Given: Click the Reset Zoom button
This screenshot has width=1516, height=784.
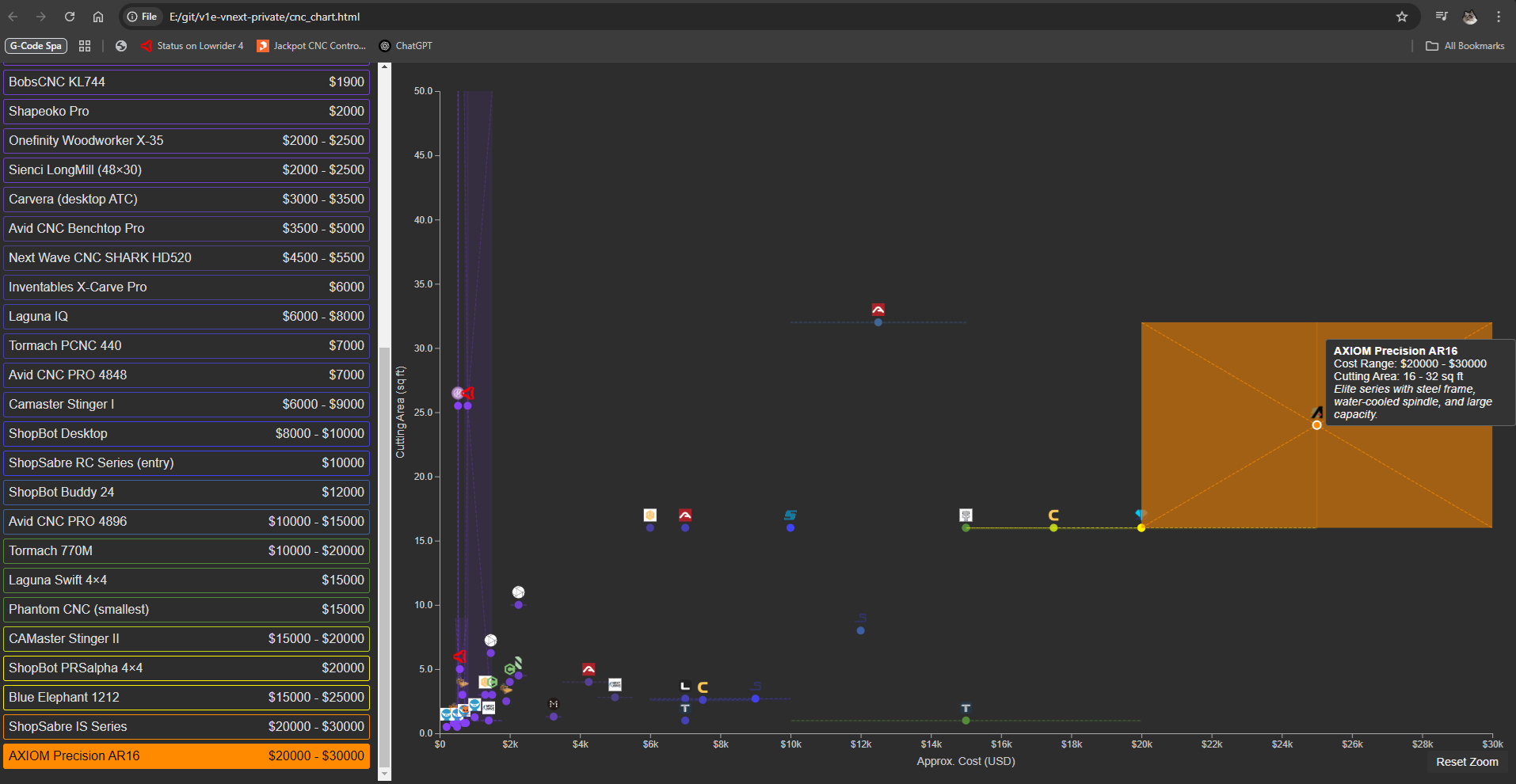Looking at the screenshot, I should point(1467,762).
